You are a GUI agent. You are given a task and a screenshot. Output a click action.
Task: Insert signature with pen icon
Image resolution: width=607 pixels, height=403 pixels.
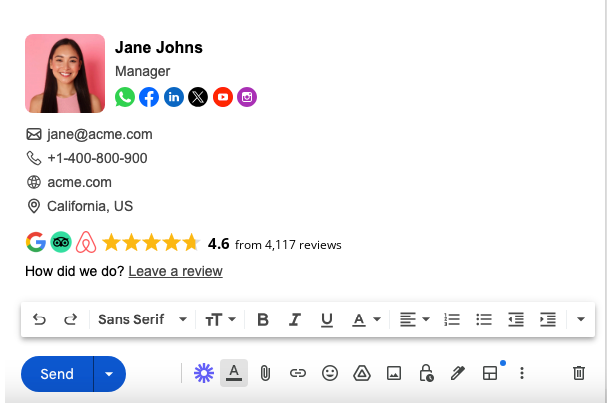[x=458, y=373]
